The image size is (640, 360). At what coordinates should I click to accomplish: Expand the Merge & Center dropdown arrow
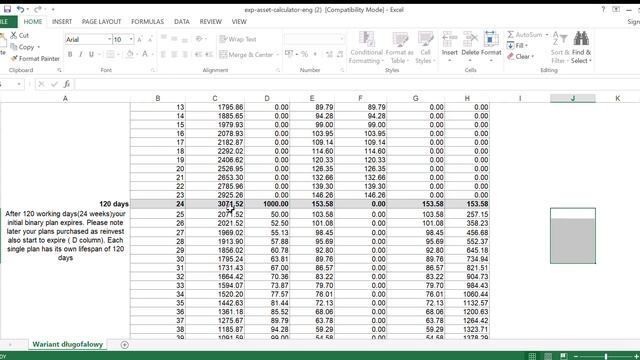278,54
